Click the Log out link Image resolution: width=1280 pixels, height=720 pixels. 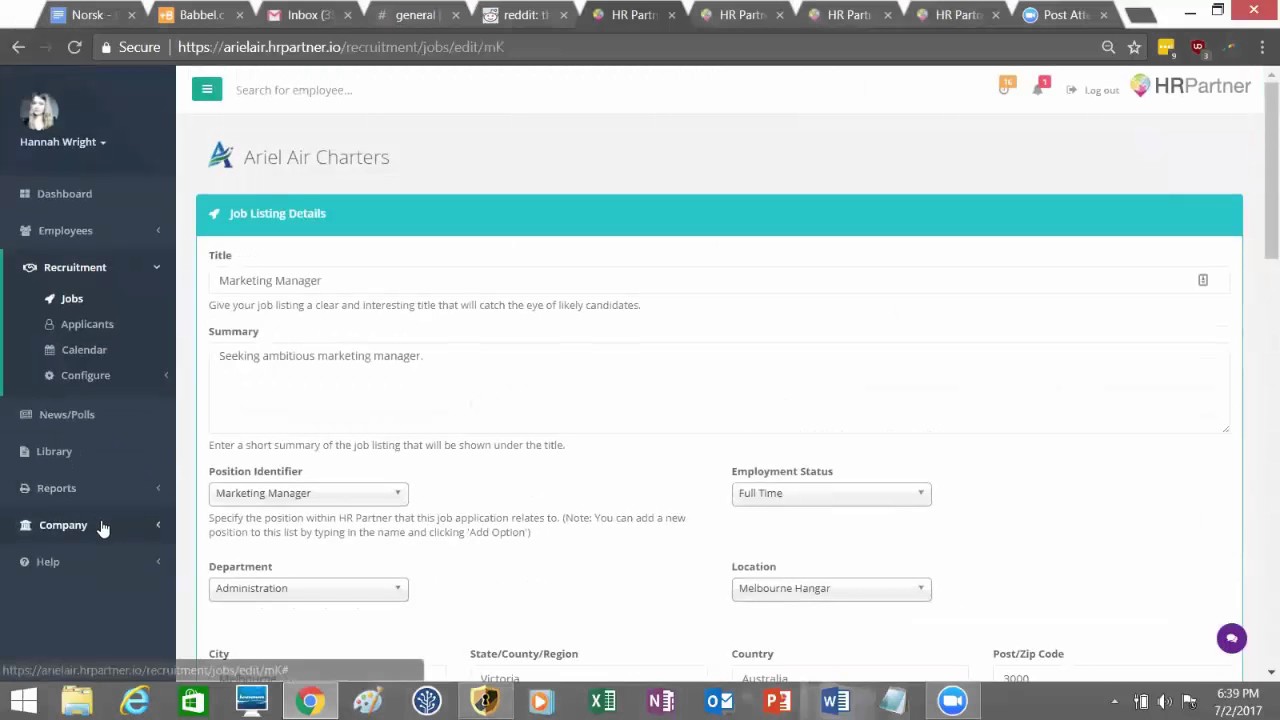[x=1093, y=90]
